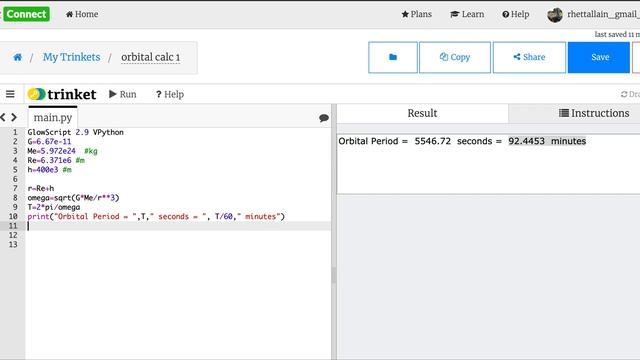
Task: Click the trinket logo
Action: coord(62,94)
